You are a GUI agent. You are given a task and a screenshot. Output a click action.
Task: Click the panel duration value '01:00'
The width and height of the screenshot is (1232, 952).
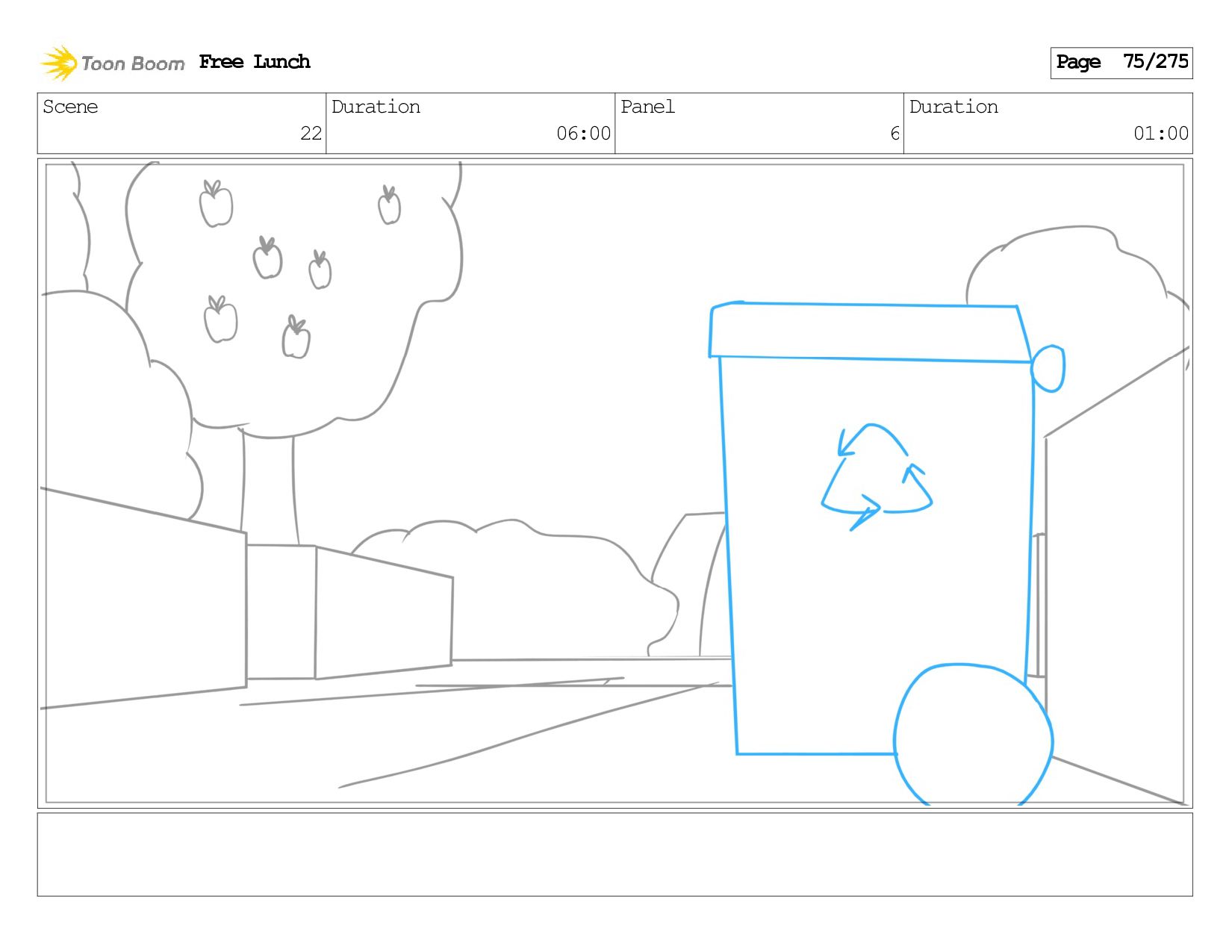(1160, 134)
